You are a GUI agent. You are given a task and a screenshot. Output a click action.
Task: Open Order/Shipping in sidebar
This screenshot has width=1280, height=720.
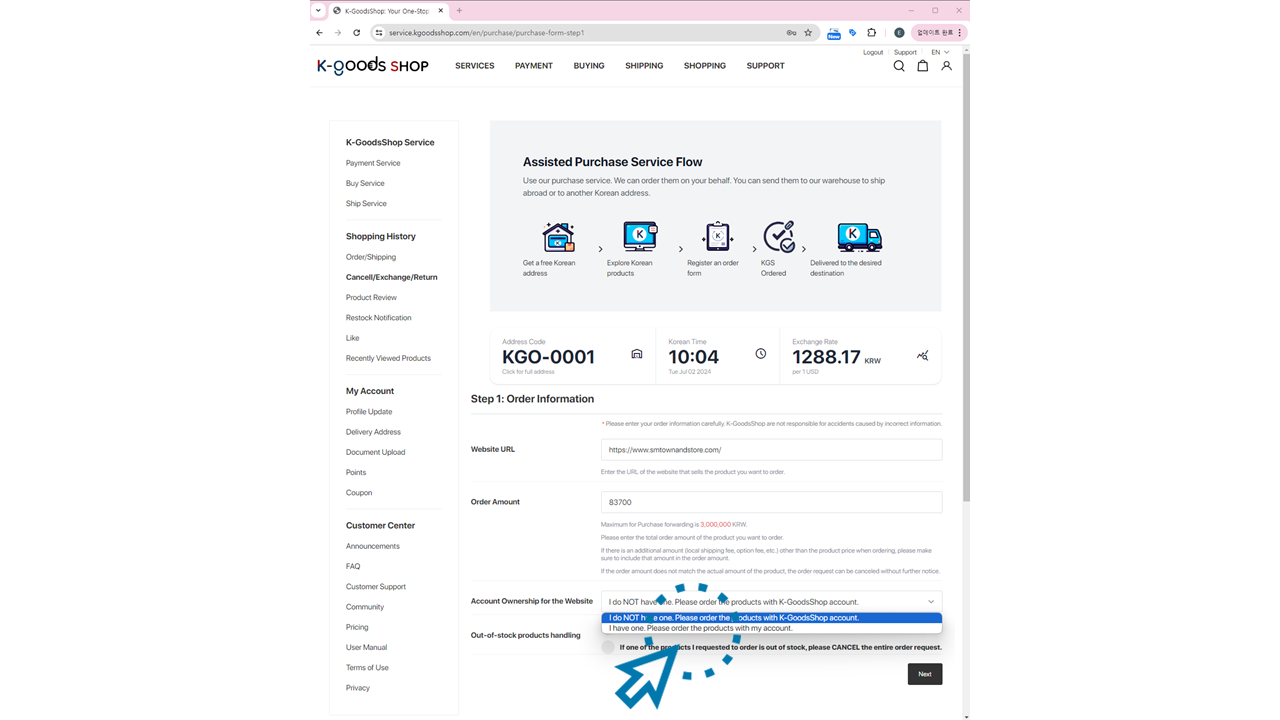click(x=371, y=257)
